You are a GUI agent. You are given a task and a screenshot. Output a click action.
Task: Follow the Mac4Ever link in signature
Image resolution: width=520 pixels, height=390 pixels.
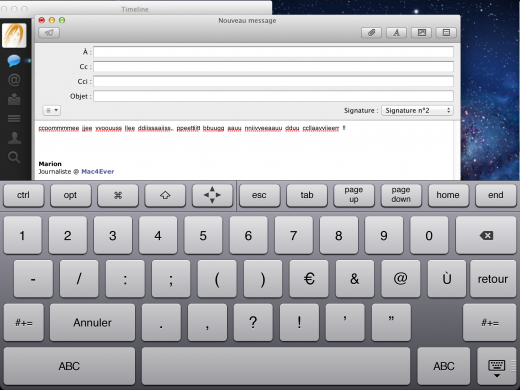click(x=98, y=172)
